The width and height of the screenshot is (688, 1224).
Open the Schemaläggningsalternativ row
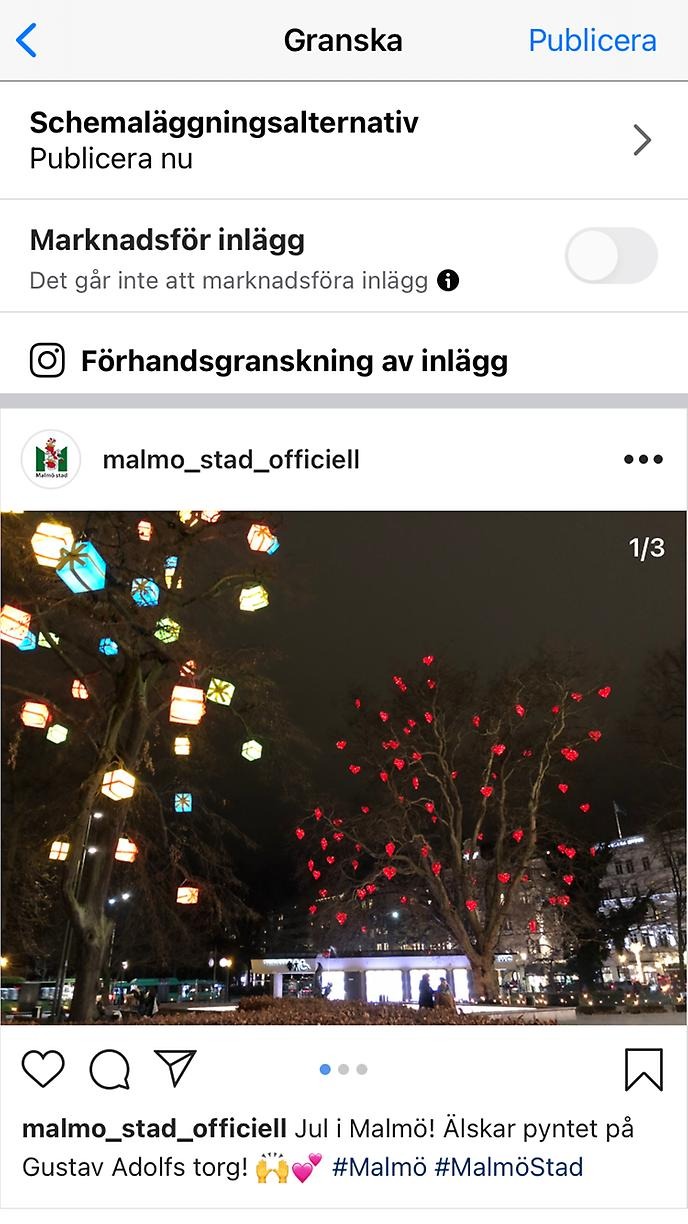(344, 141)
